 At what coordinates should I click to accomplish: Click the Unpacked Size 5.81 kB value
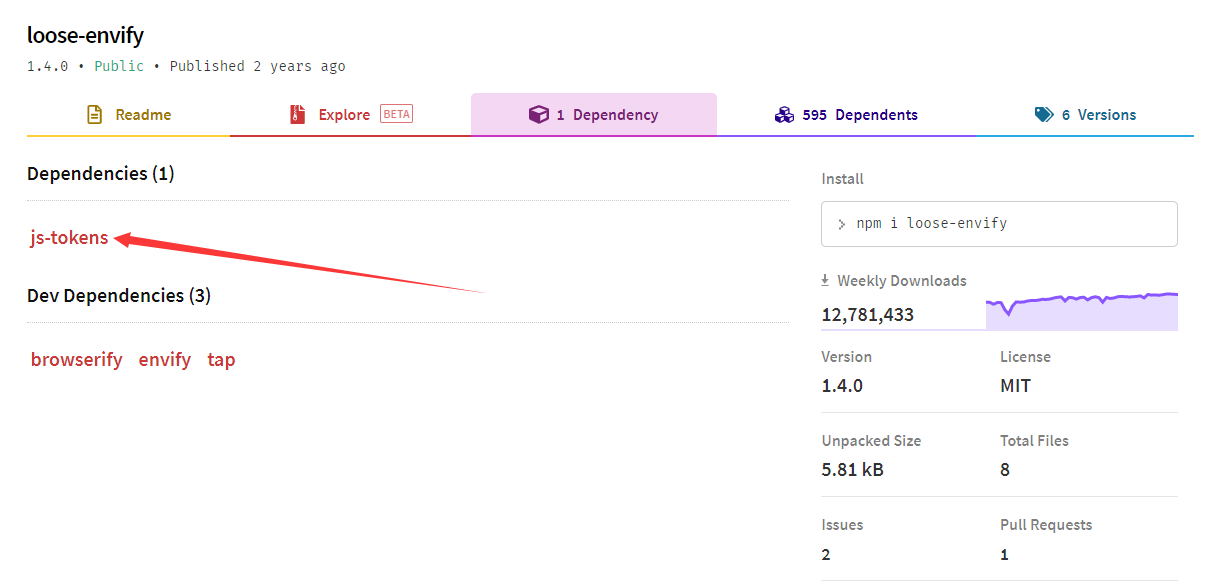pos(852,469)
